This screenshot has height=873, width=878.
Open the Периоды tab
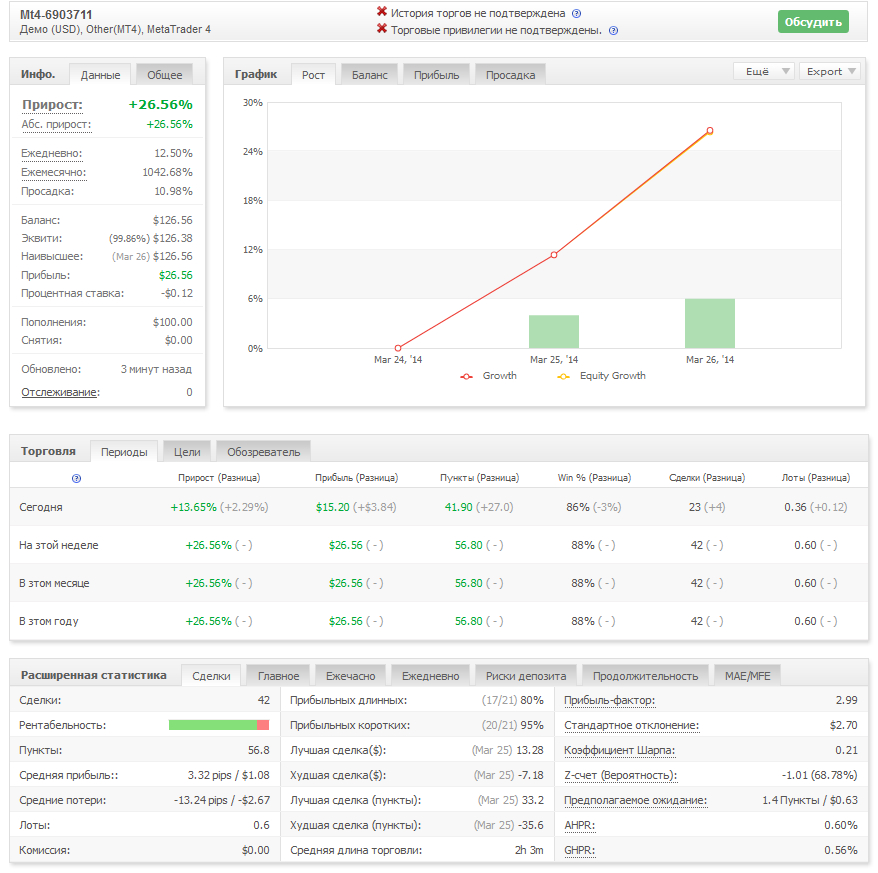click(x=124, y=451)
